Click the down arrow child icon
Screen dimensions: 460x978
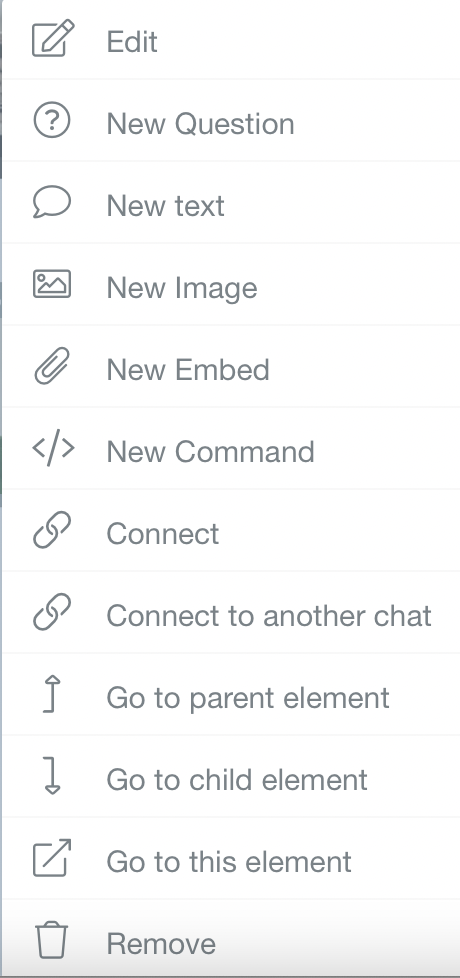pyautogui.click(x=52, y=775)
